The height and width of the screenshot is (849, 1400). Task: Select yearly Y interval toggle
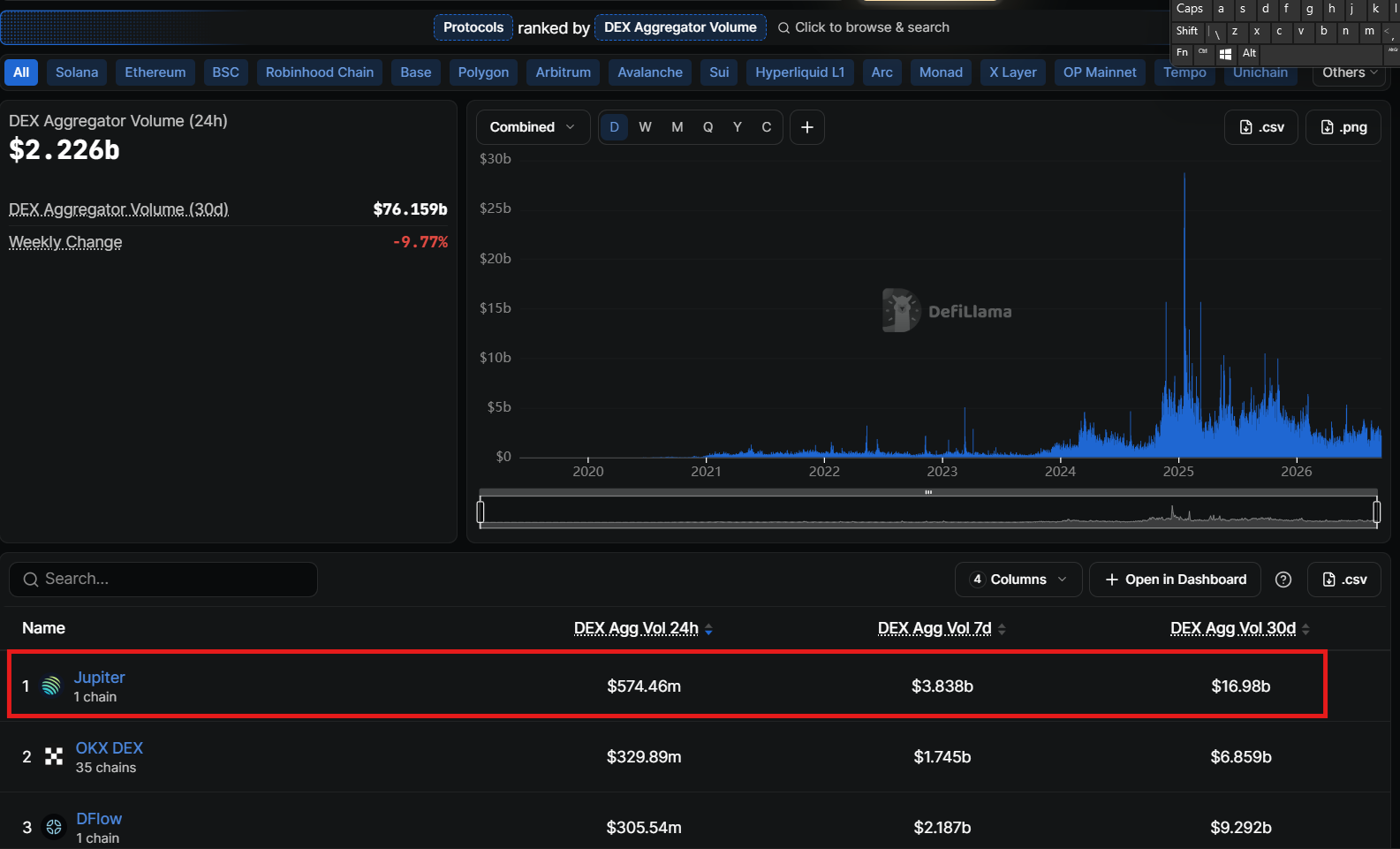click(737, 127)
